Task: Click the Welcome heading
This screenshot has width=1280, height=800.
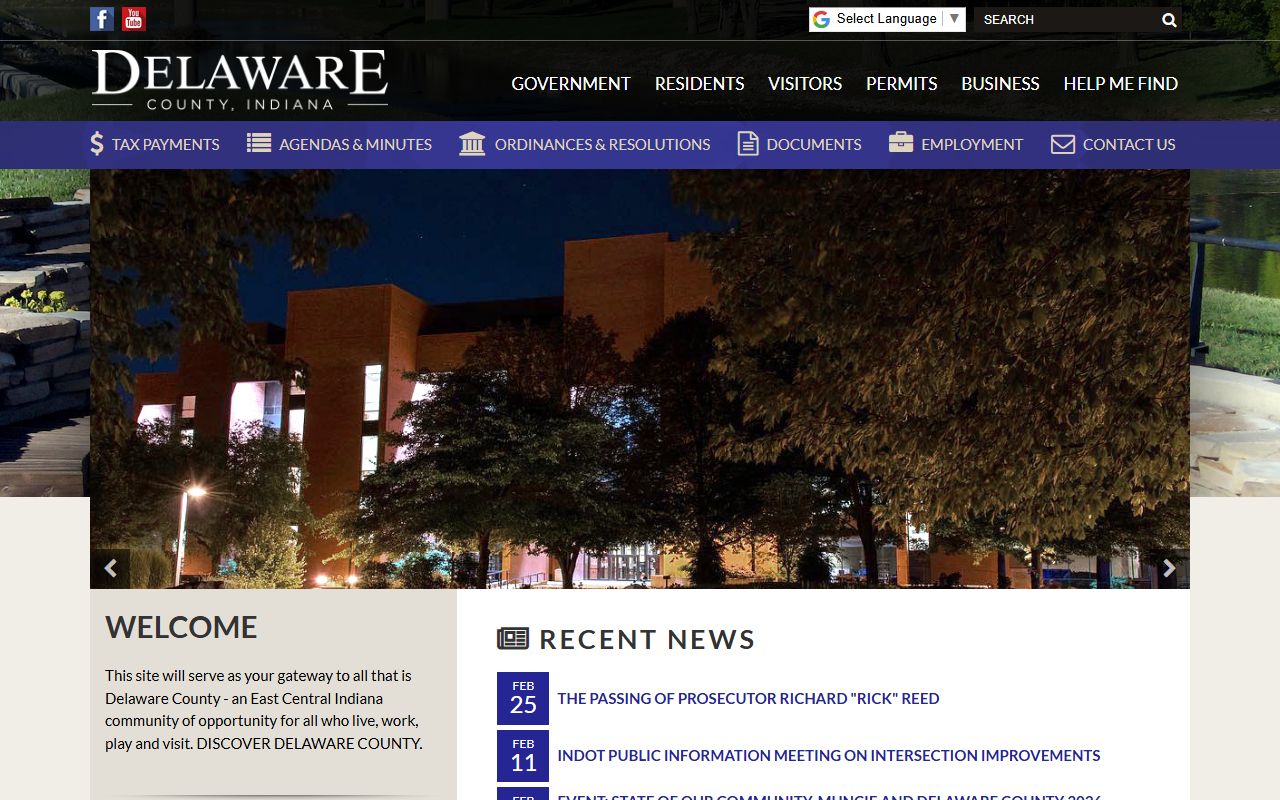Action: tap(181, 627)
